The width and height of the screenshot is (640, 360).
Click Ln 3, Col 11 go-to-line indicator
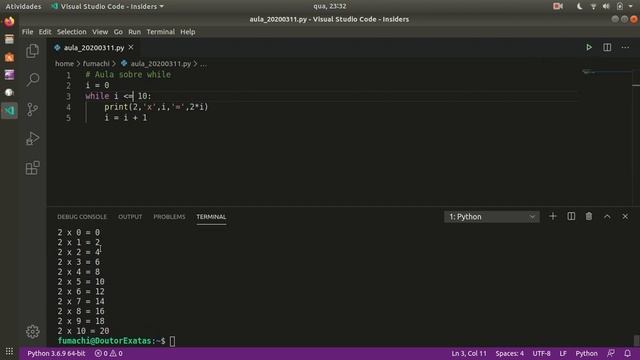coord(469,353)
